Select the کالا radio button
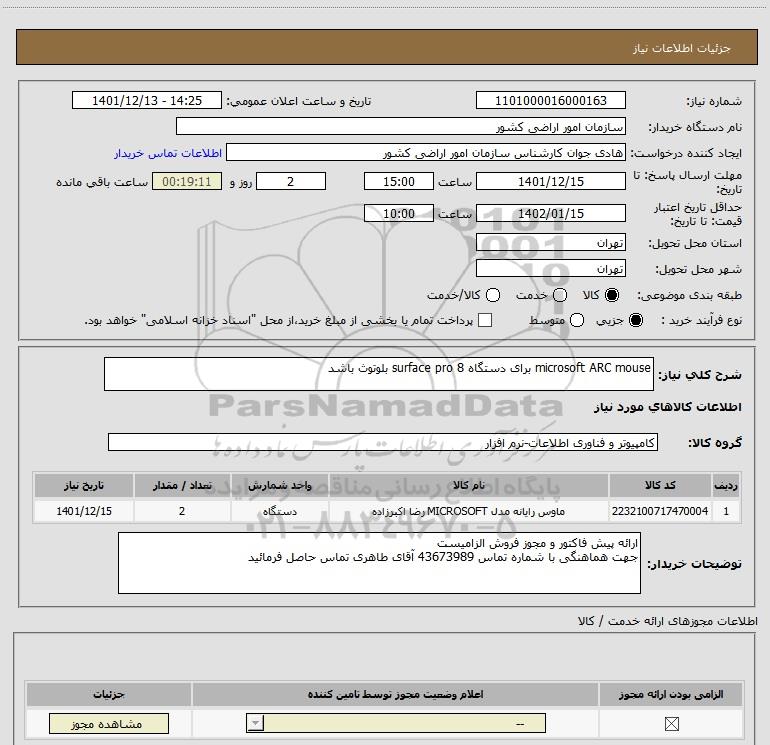The width and height of the screenshot is (770, 745). [612, 295]
